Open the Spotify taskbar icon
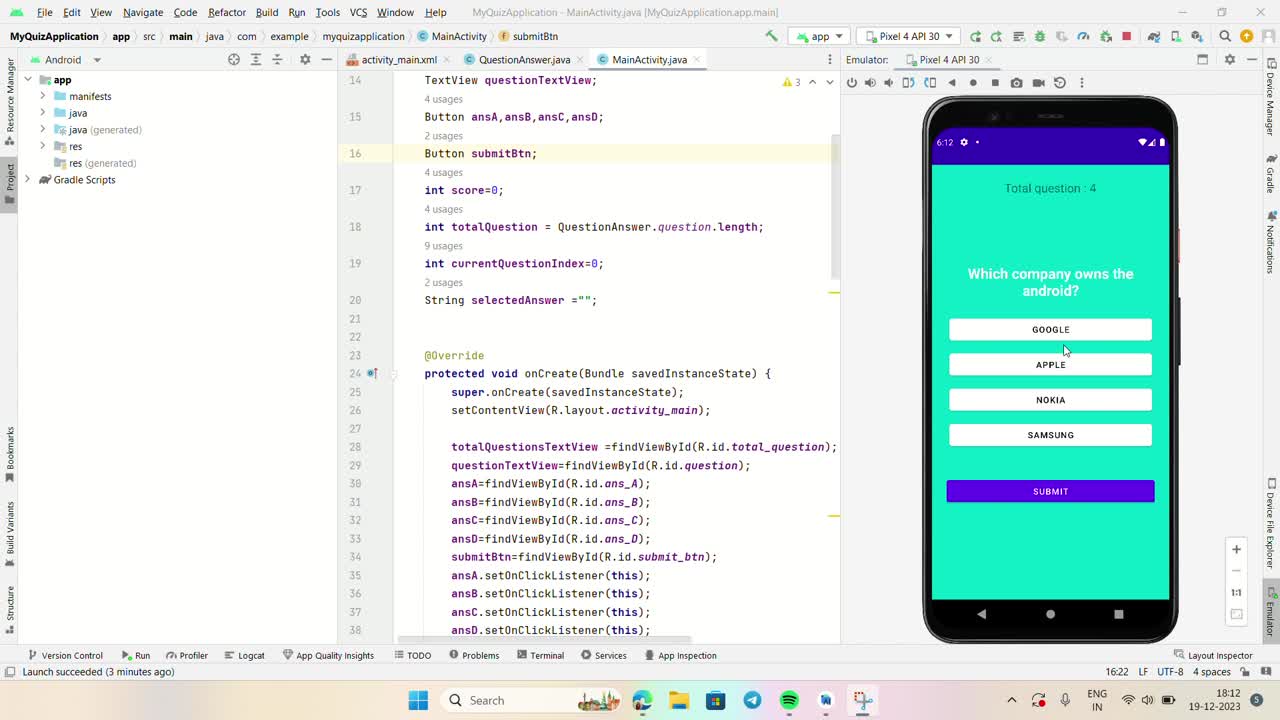The height and width of the screenshot is (720, 1280). tap(789, 700)
